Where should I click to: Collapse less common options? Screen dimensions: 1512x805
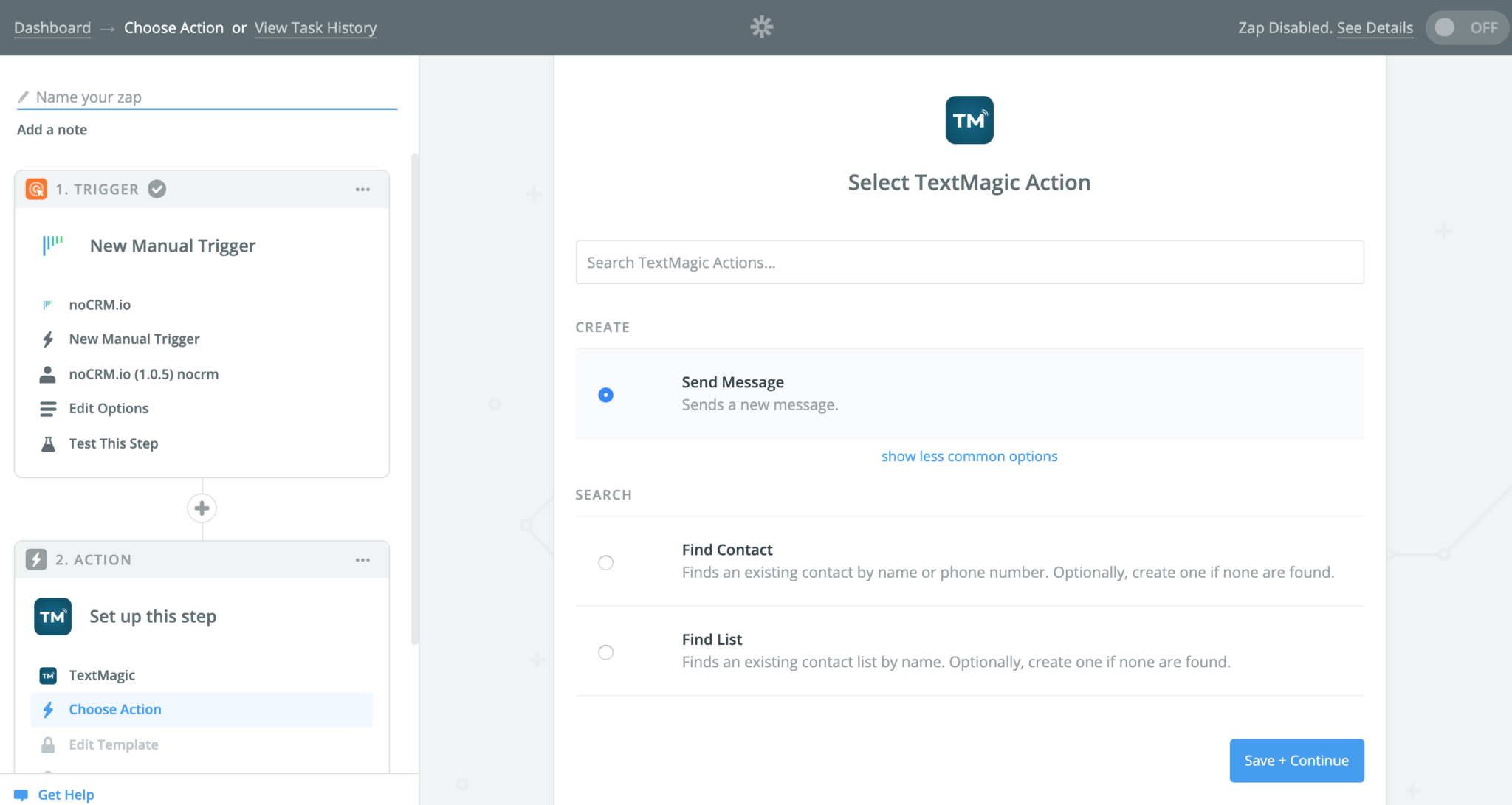tap(969, 456)
